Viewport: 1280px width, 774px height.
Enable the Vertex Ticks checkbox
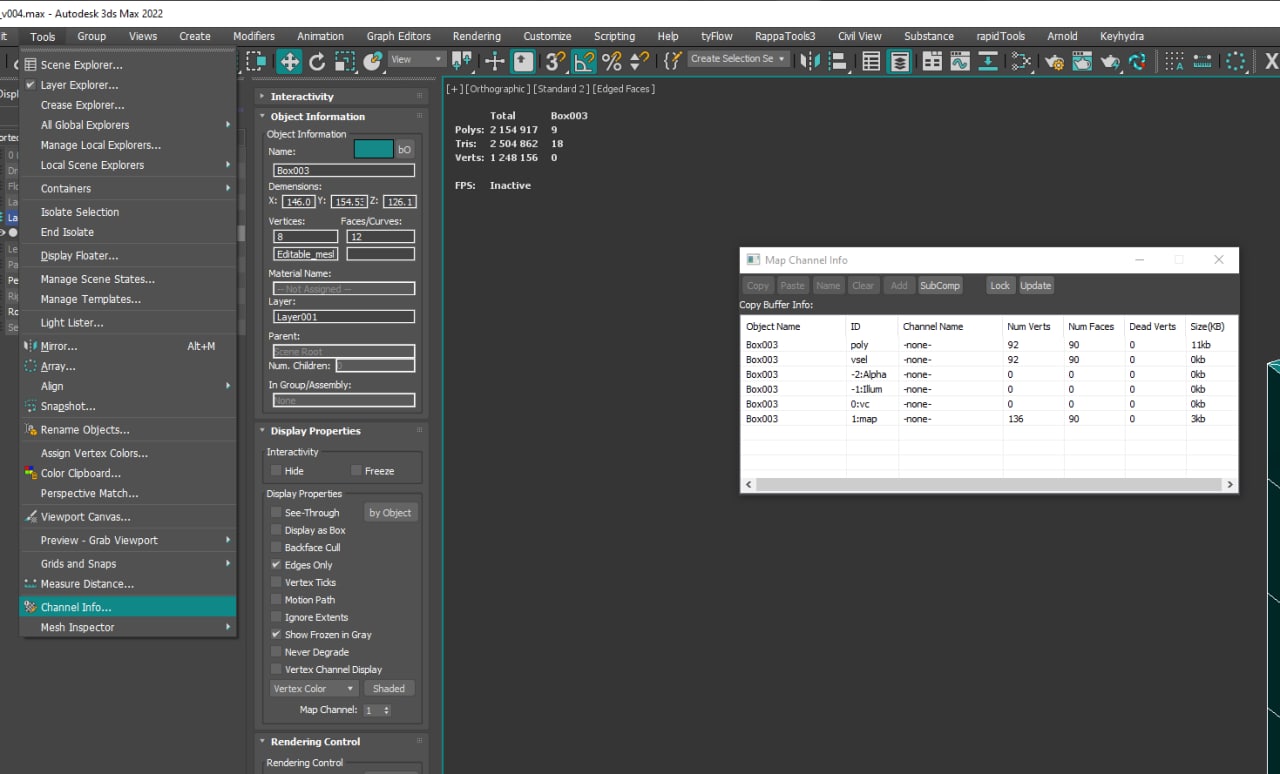click(276, 582)
